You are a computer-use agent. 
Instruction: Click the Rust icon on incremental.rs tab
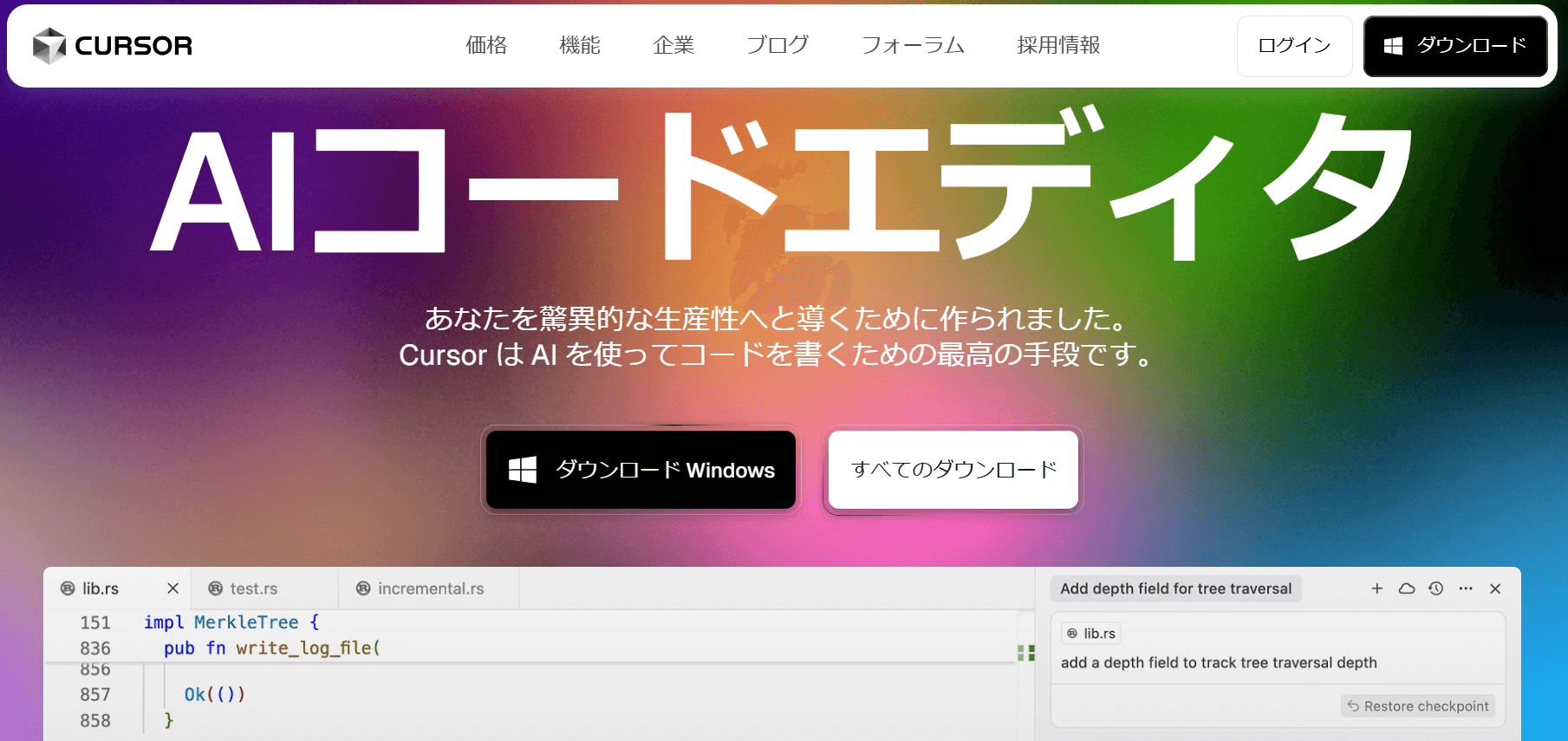point(363,588)
